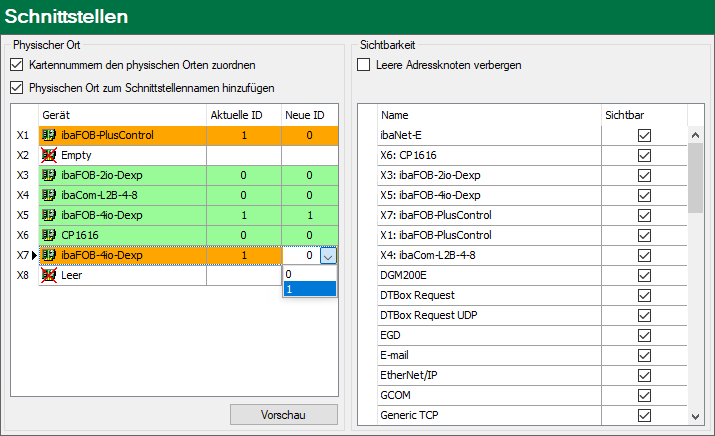The image size is (715, 436).
Task: Click the CP1616 card icon in row X6
Action: [x=49, y=235]
